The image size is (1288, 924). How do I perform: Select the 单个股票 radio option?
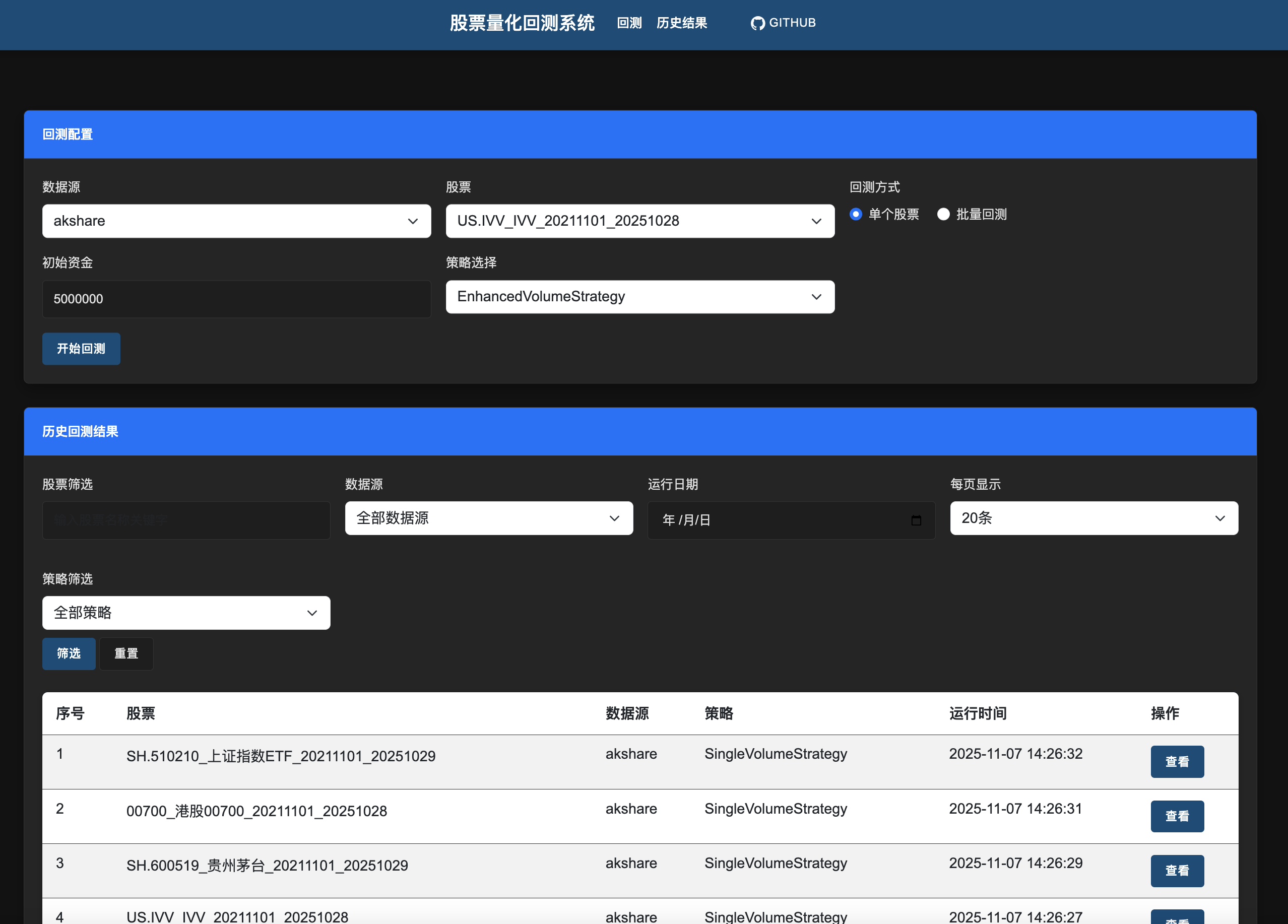[x=856, y=214]
